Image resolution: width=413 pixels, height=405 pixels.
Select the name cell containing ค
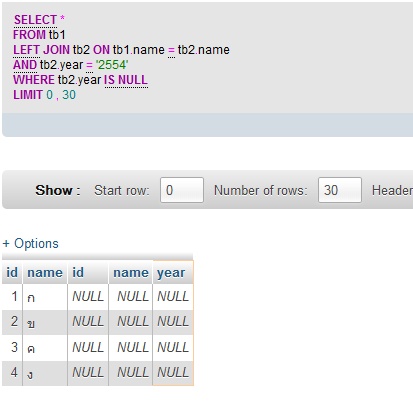(x=45, y=348)
